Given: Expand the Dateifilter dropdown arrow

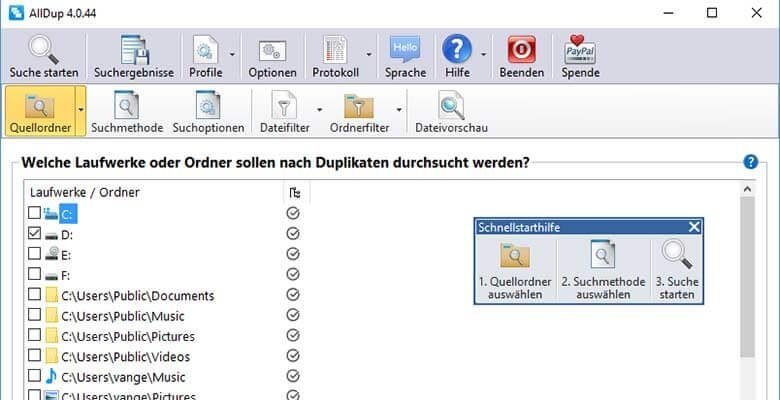Looking at the screenshot, I should (319, 110).
